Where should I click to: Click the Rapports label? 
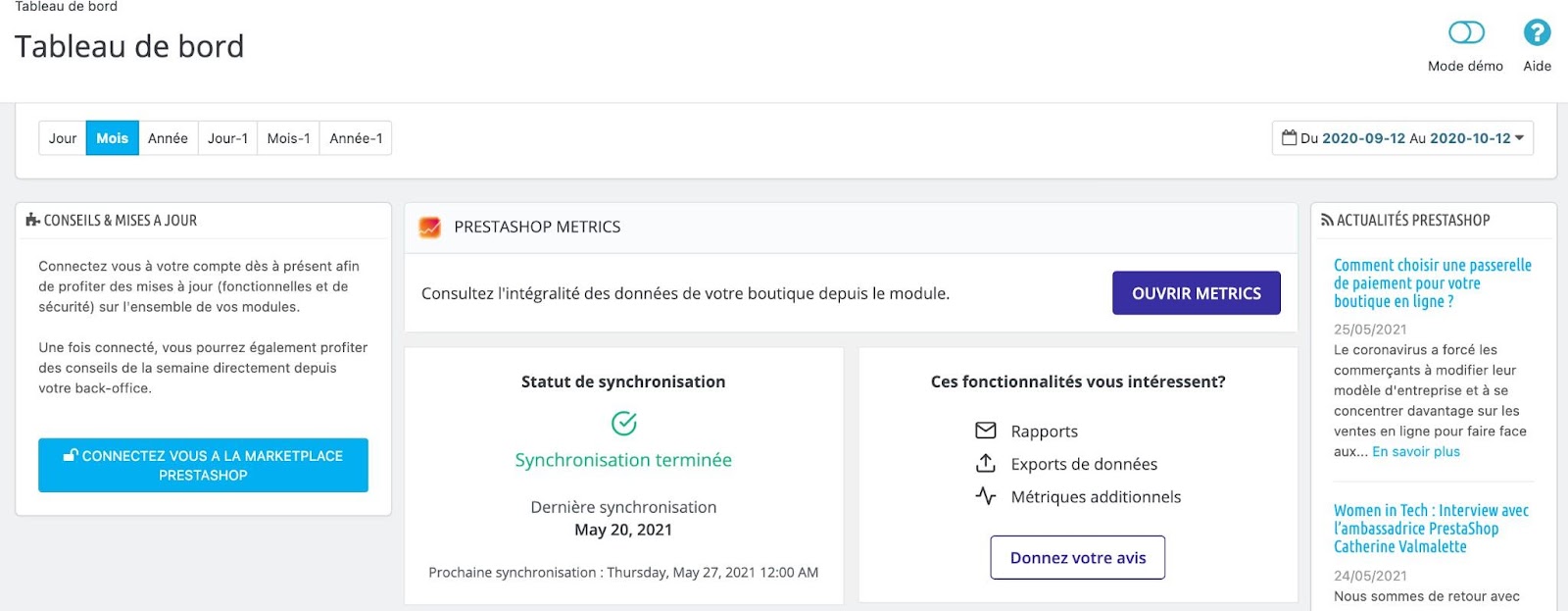tap(1045, 432)
